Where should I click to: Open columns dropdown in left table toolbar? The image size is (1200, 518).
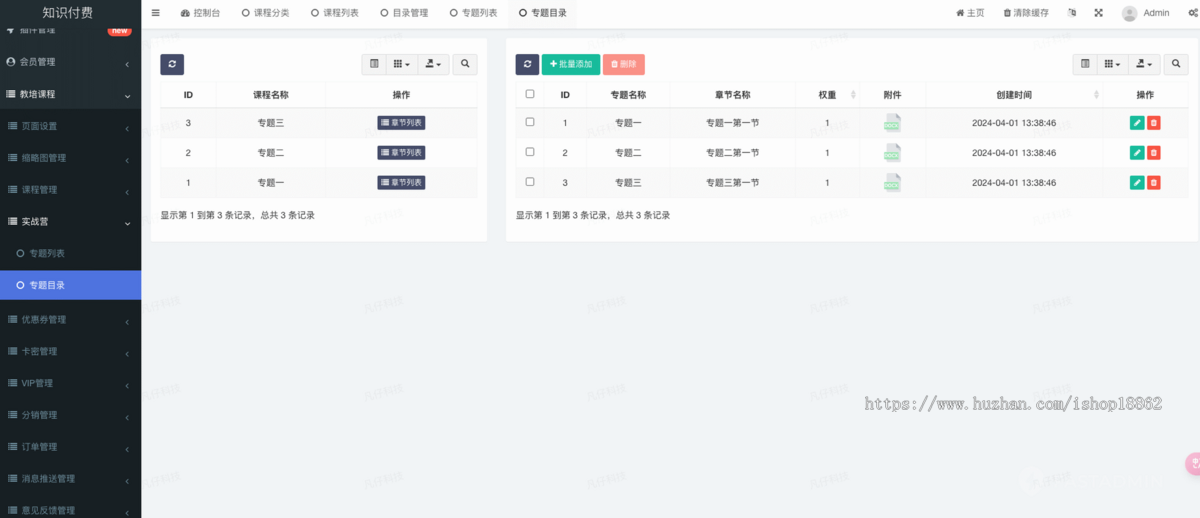tap(401, 64)
